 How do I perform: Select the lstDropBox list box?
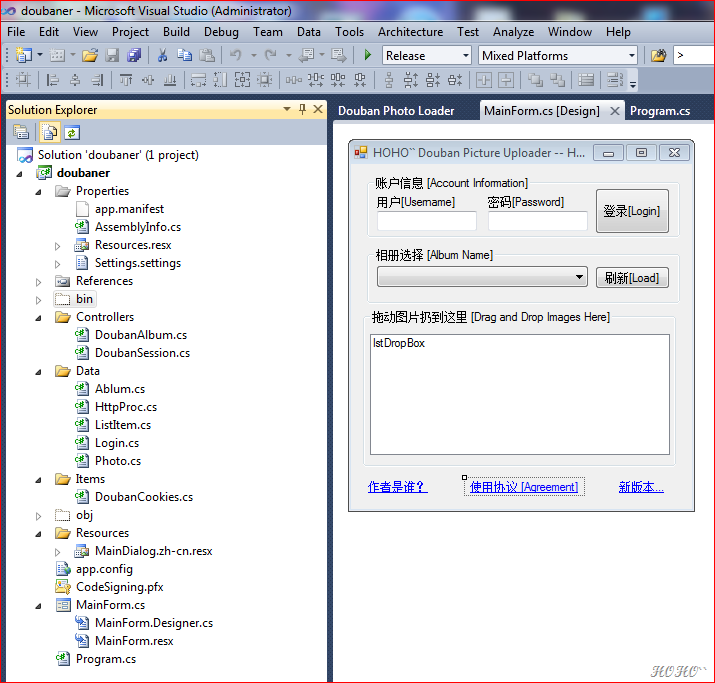tap(520, 394)
